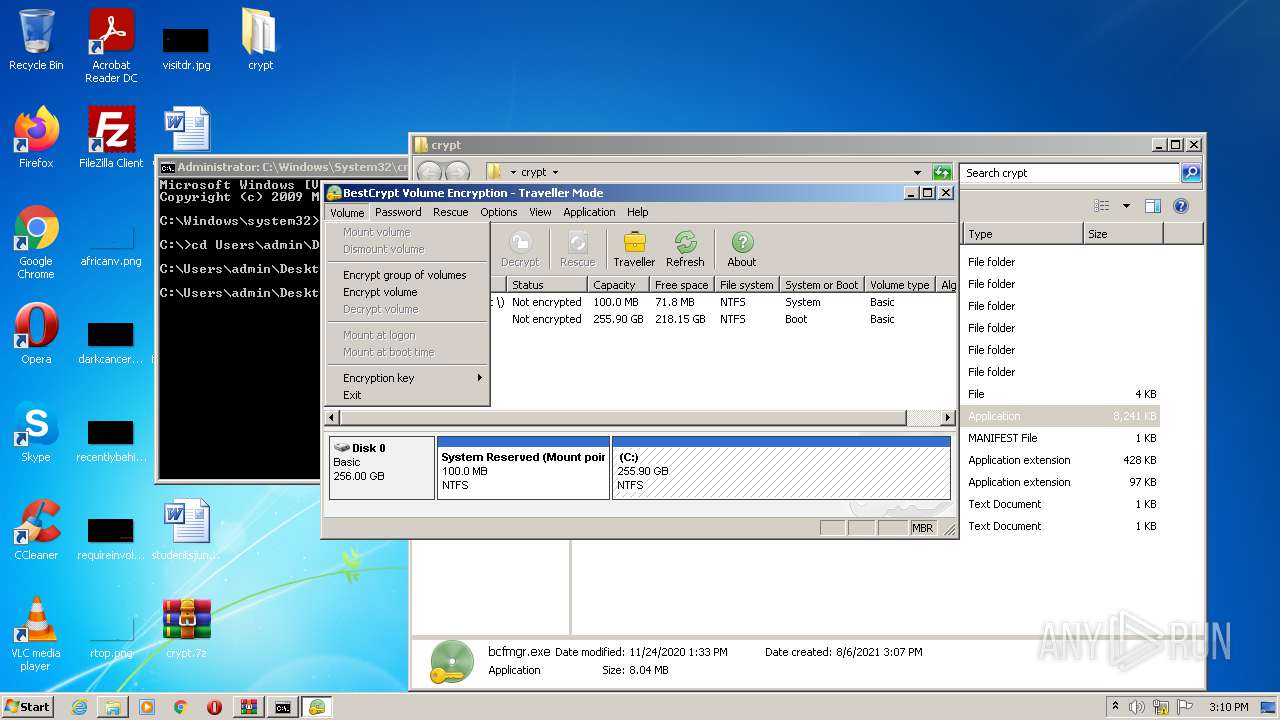Open the Application menu

point(589,212)
